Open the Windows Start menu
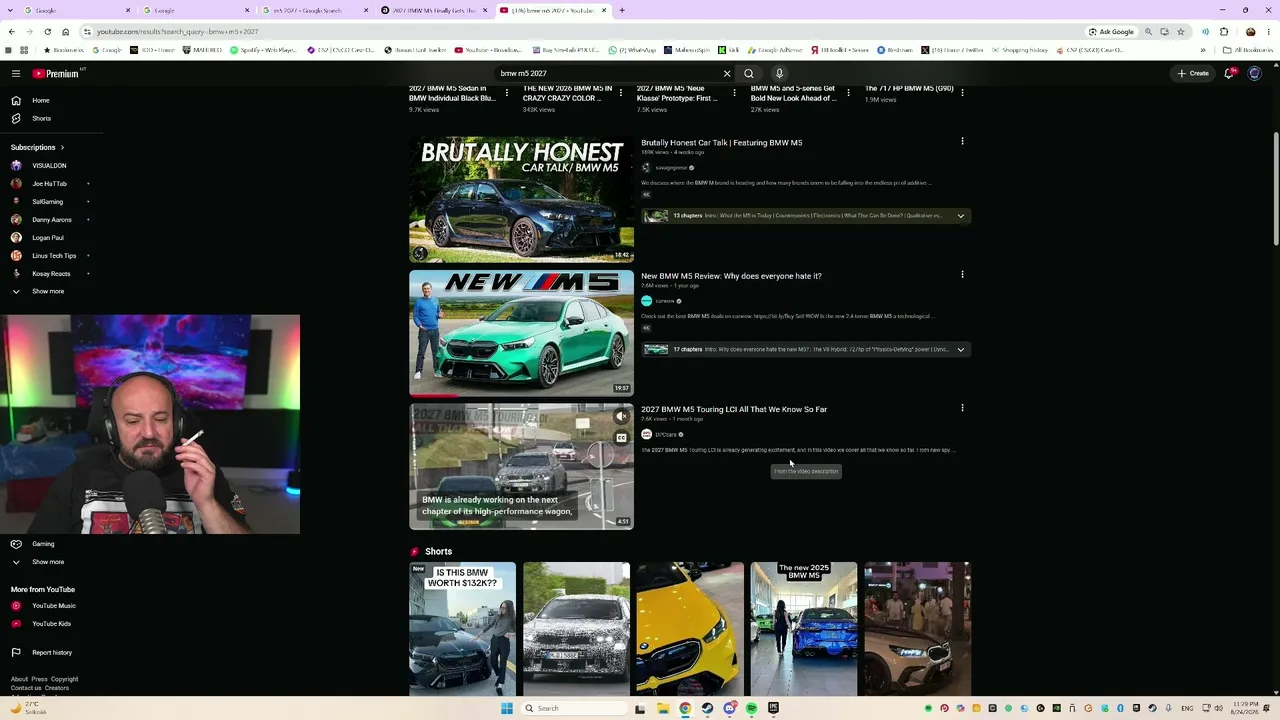This screenshot has width=1280, height=720. pyautogui.click(x=507, y=708)
